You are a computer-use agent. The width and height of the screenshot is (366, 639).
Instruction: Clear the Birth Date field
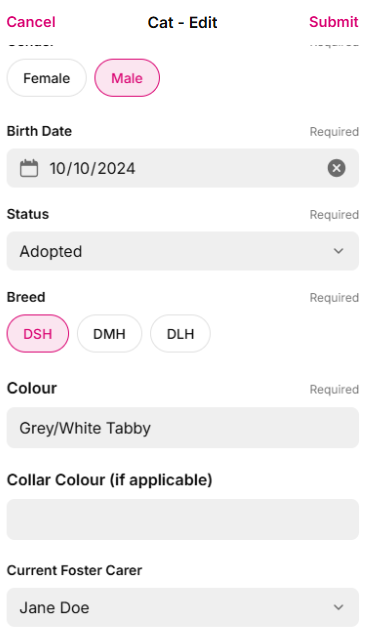(x=337, y=168)
